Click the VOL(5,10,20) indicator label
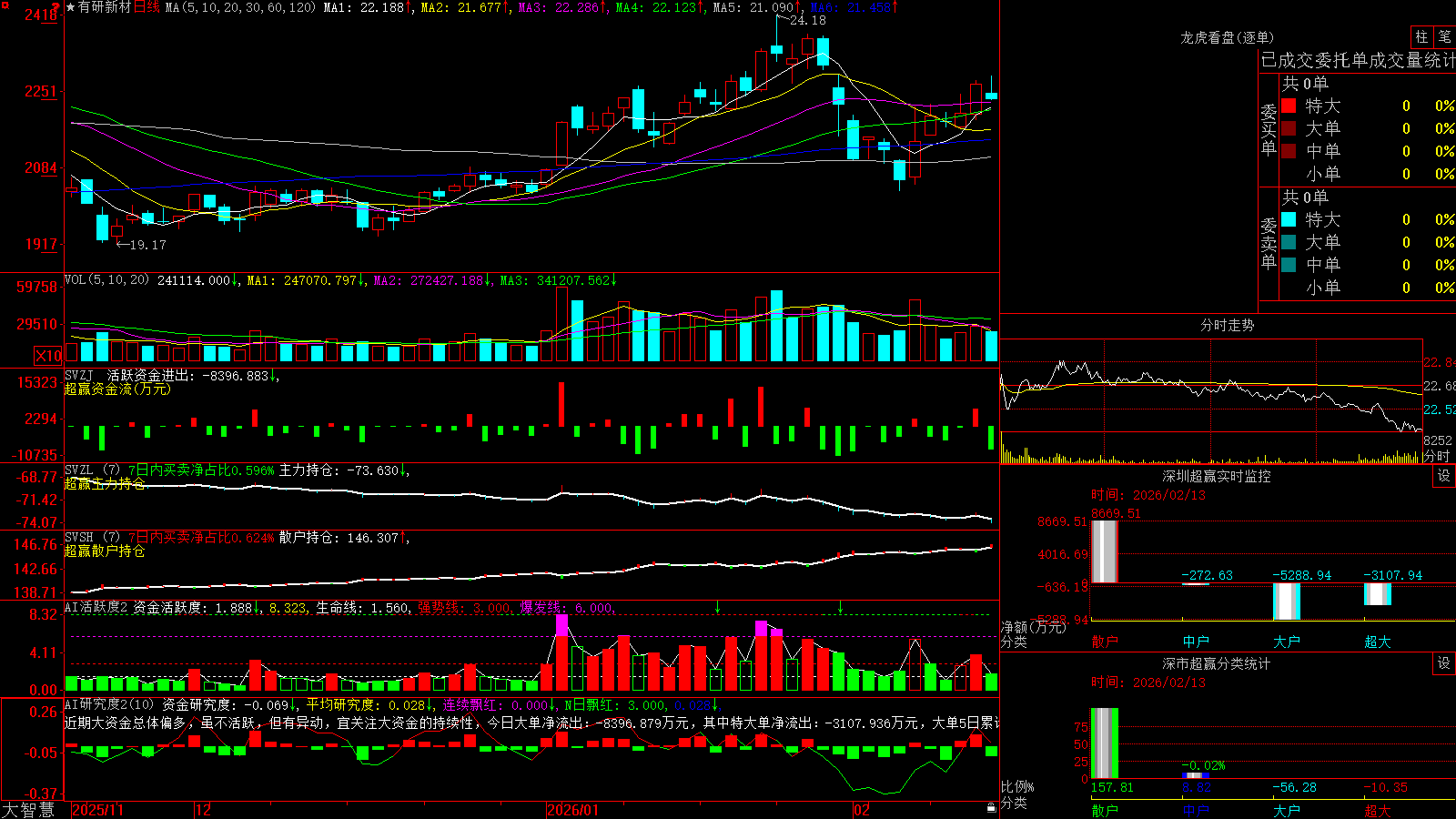The width and height of the screenshot is (1456, 819). pyautogui.click(x=106, y=280)
